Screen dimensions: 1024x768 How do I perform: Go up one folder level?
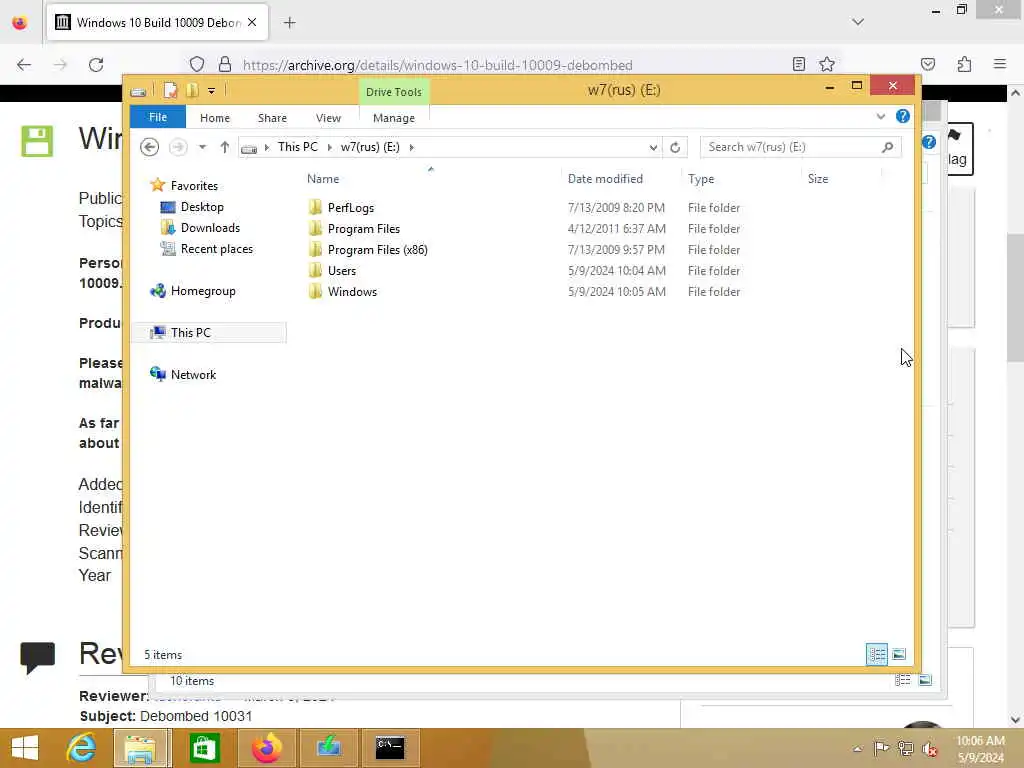[x=225, y=147]
